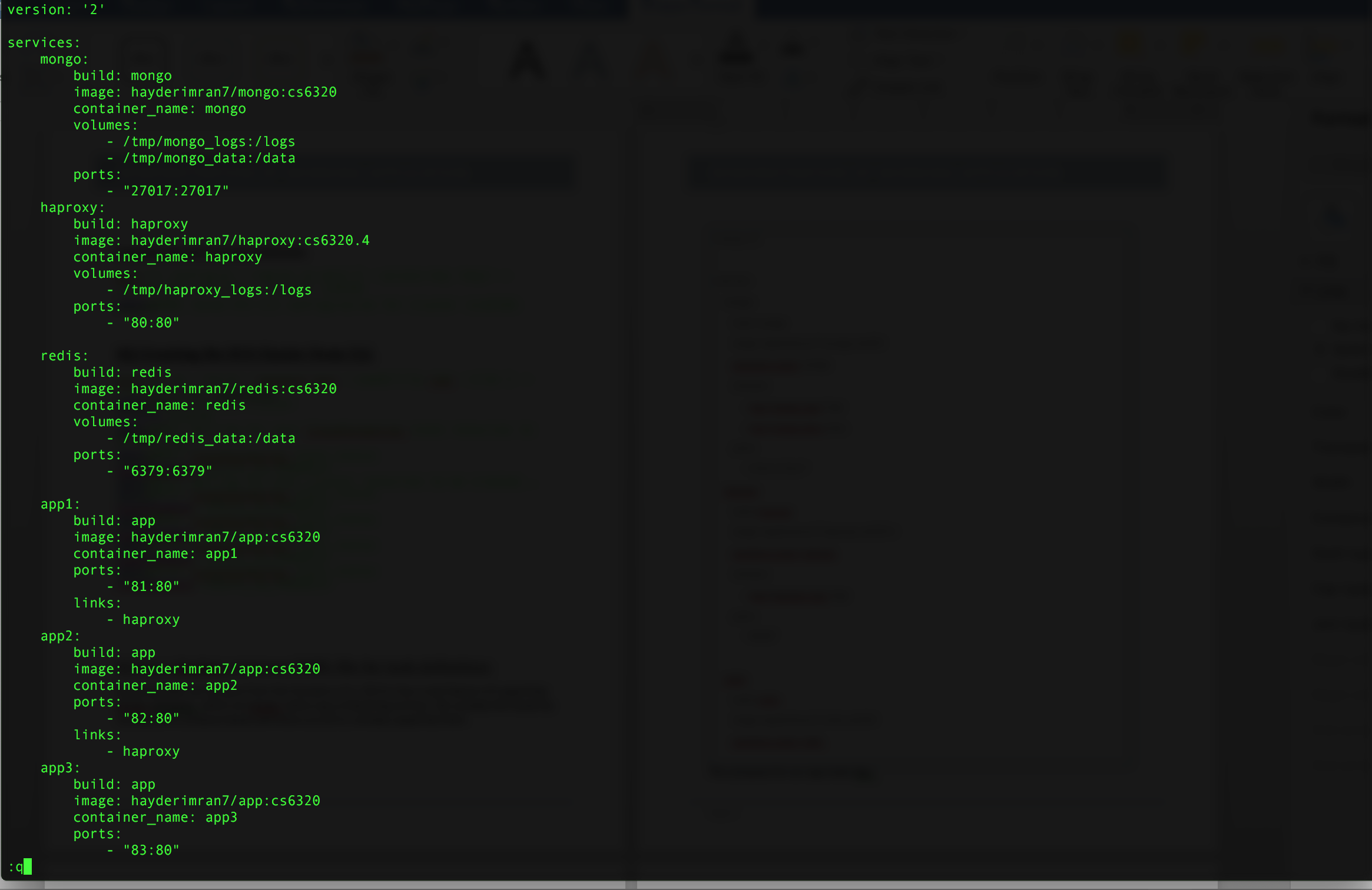Screen dimensions: 1372x890
Task: Select the "app1:" service key line
Action: point(60,504)
